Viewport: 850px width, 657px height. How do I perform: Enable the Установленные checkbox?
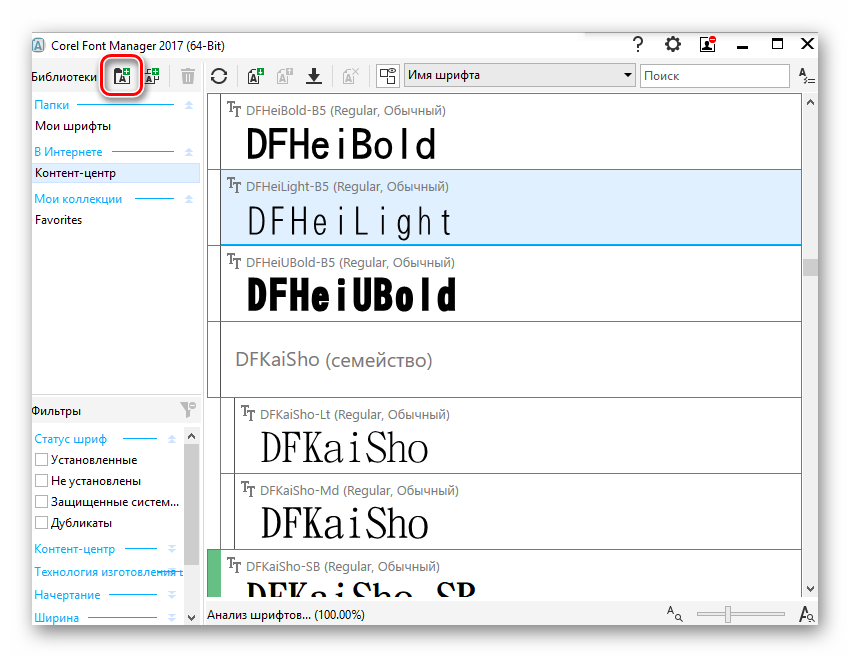point(41,460)
